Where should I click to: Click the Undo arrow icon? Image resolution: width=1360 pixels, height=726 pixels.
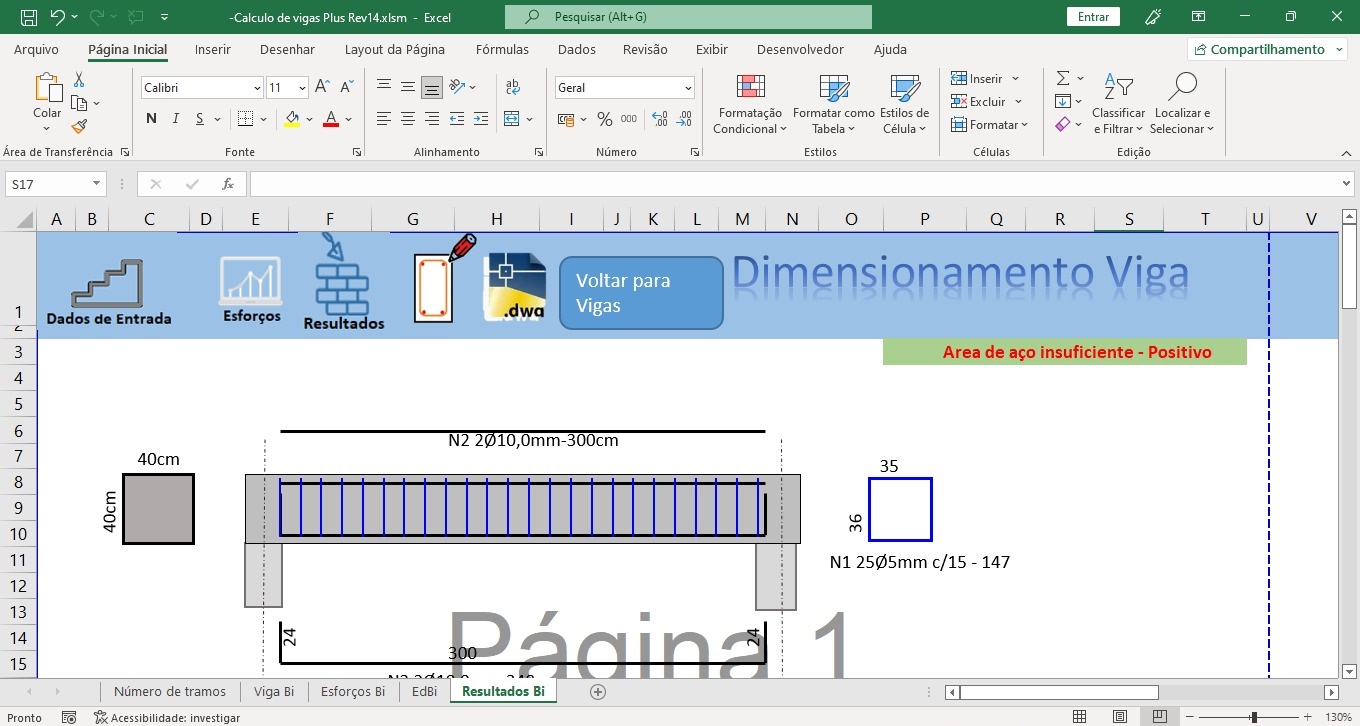point(58,17)
